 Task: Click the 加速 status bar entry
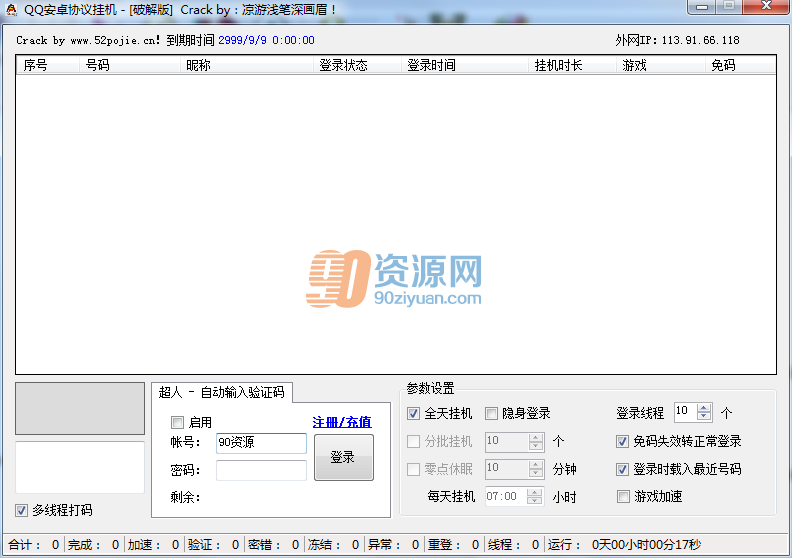tap(153, 545)
